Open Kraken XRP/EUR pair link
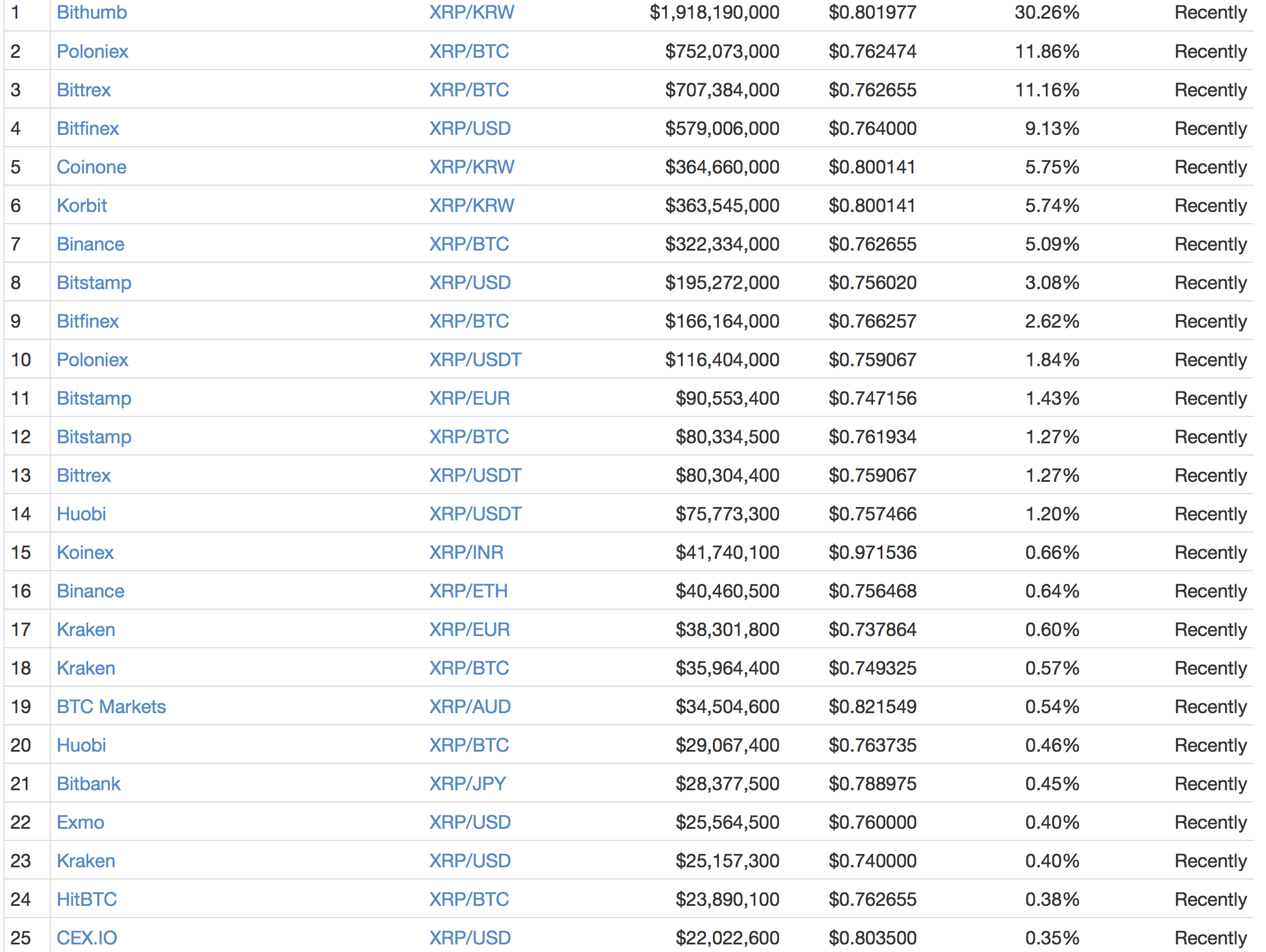The image size is (1266, 952). pyautogui.click(x=469, y=629)
